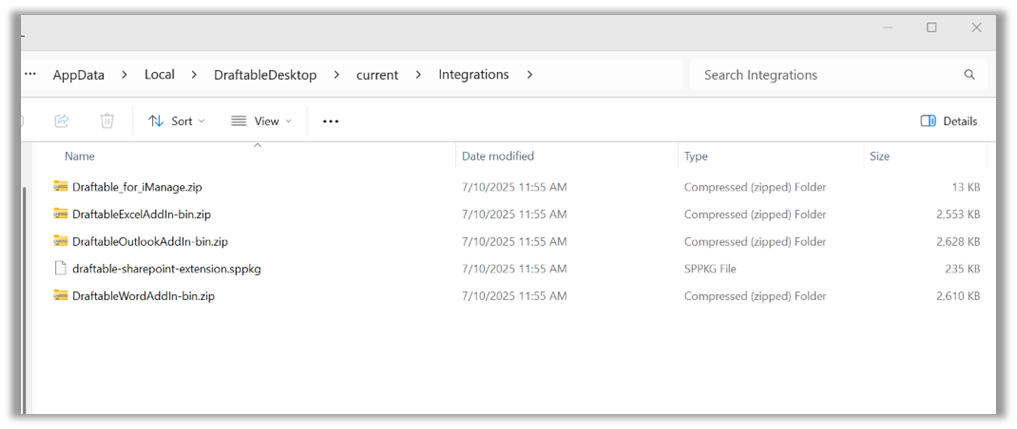Open the See more toolbar menu
Image resolution: width=1017 pixels, height=429 pixels.
pyautogui.click(x=331, y=121)
